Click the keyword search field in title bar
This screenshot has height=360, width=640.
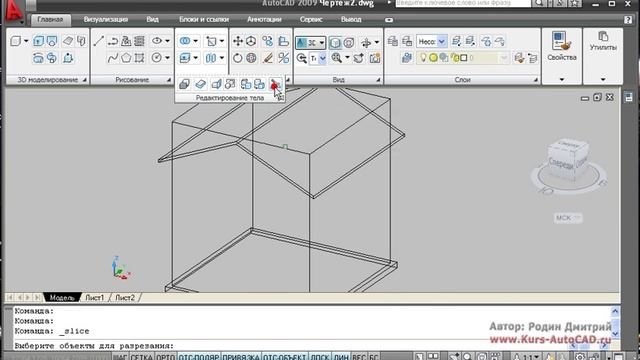463,3
